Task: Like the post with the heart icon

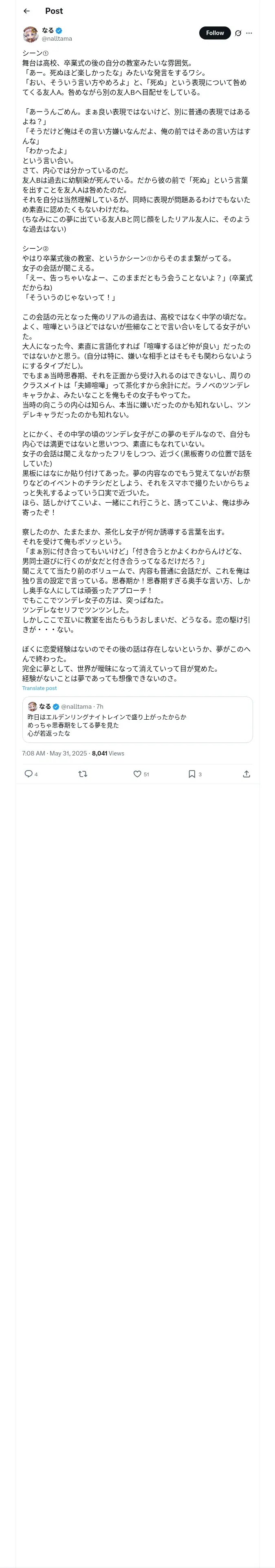Action: [137, 774]
